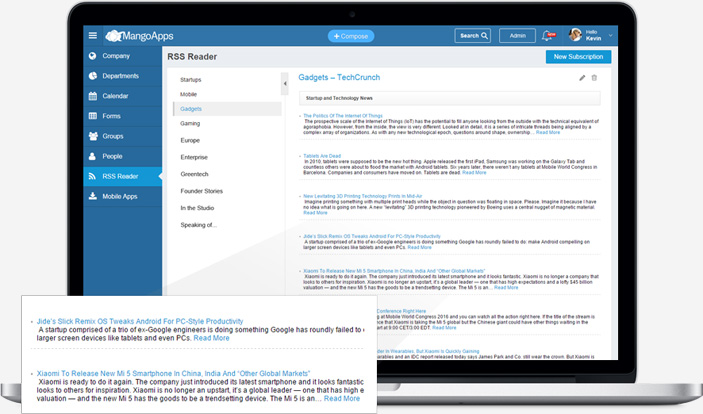Image resolution: width=703 pixels, height=414 pixels.
Task: Select the Greentech feed
Action: (194, 174)
